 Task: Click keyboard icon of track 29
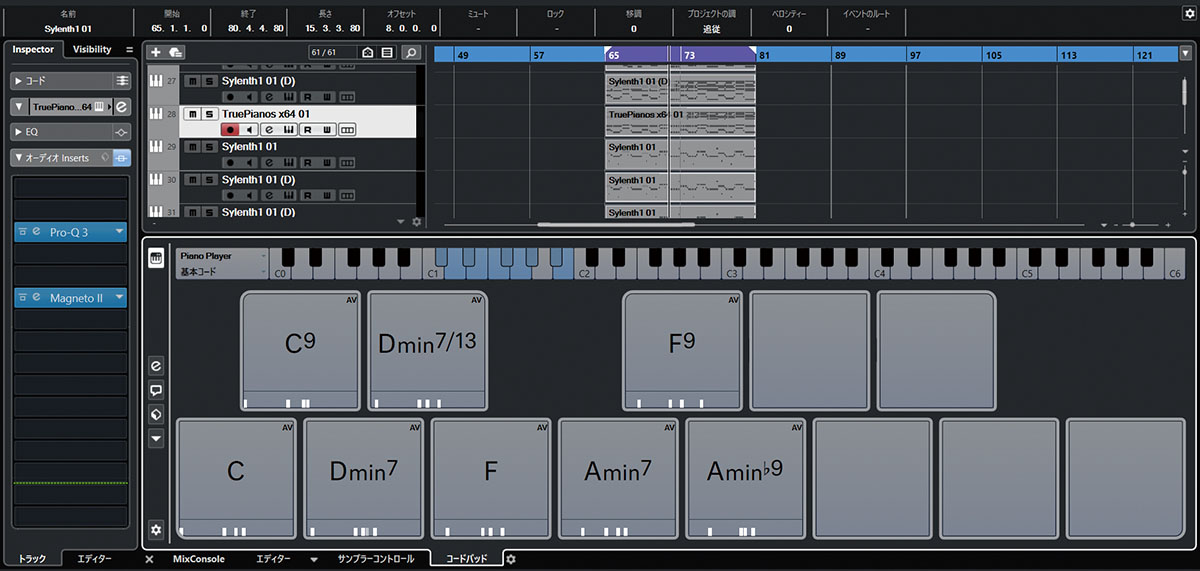pos(156,147)
